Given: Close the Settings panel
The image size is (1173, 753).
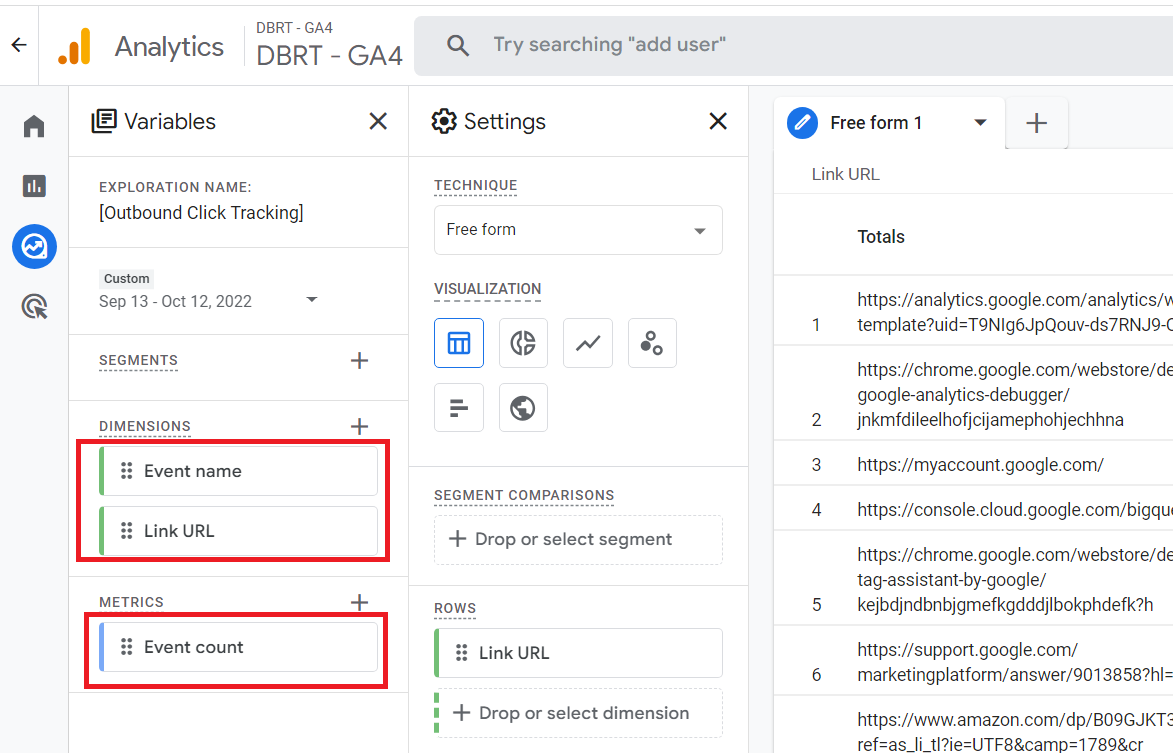Looking at the screenshot, I should coord(717,121).
